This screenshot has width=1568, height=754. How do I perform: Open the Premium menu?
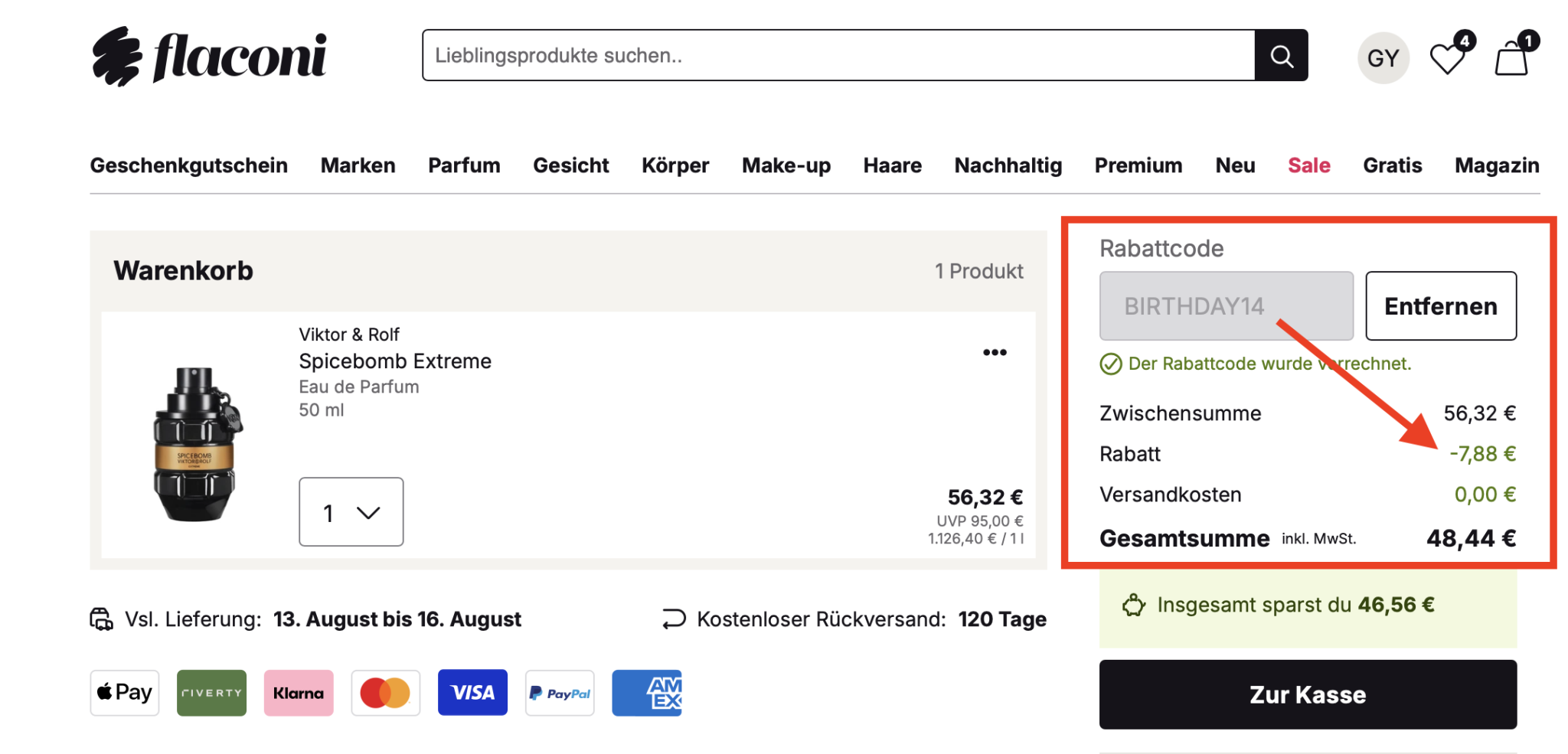[x=1138, y=165]
